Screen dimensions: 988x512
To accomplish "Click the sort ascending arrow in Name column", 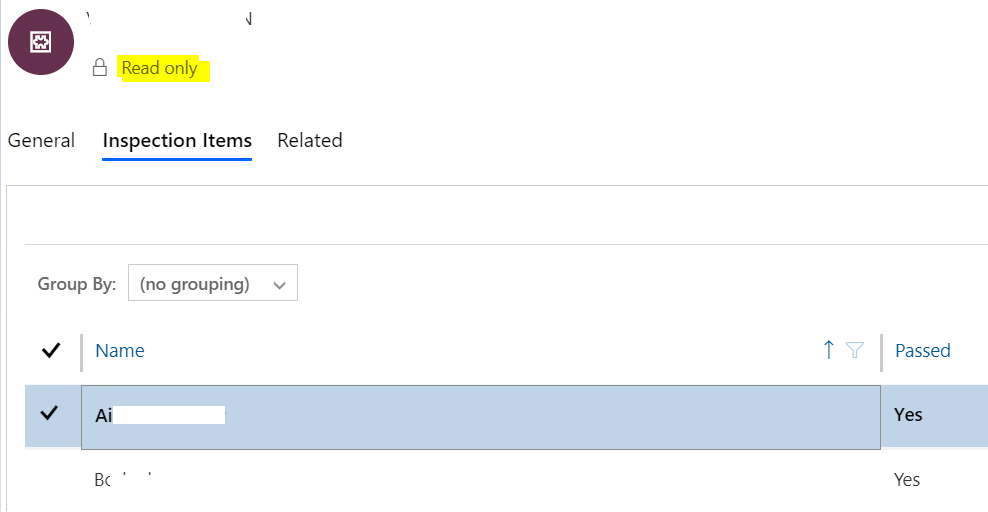I will coord(829,350).
